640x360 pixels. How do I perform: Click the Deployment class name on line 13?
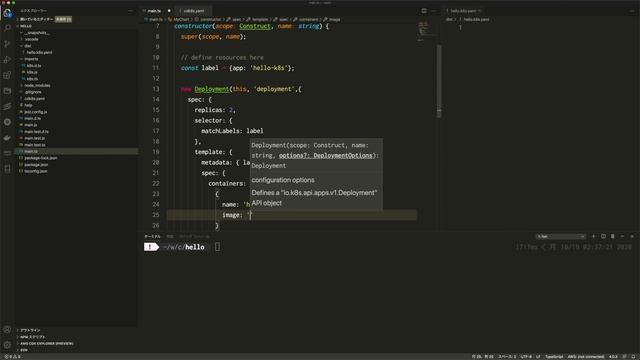(211, 89)
